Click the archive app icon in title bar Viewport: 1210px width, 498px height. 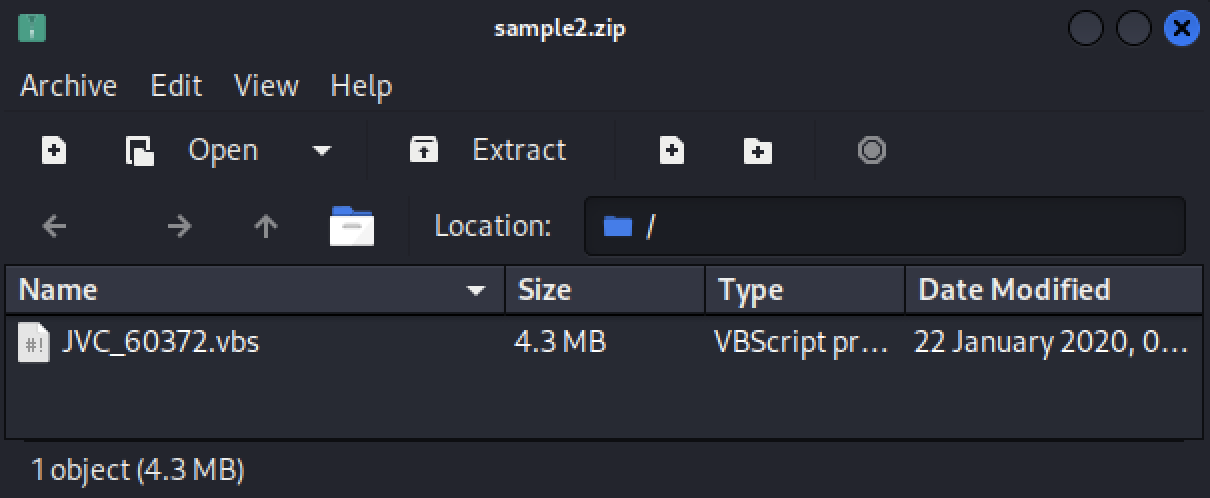click(x=32, y=28)
